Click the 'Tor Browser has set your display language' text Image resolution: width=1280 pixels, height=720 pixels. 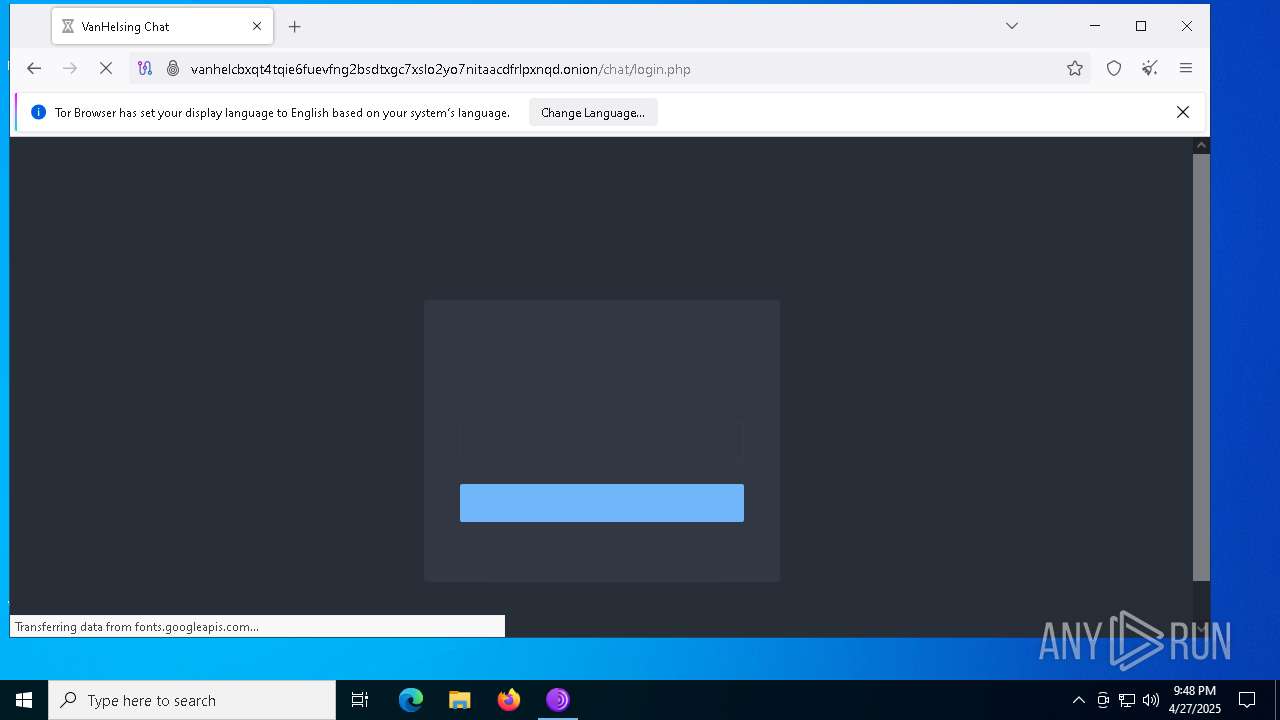coord(282,113)
